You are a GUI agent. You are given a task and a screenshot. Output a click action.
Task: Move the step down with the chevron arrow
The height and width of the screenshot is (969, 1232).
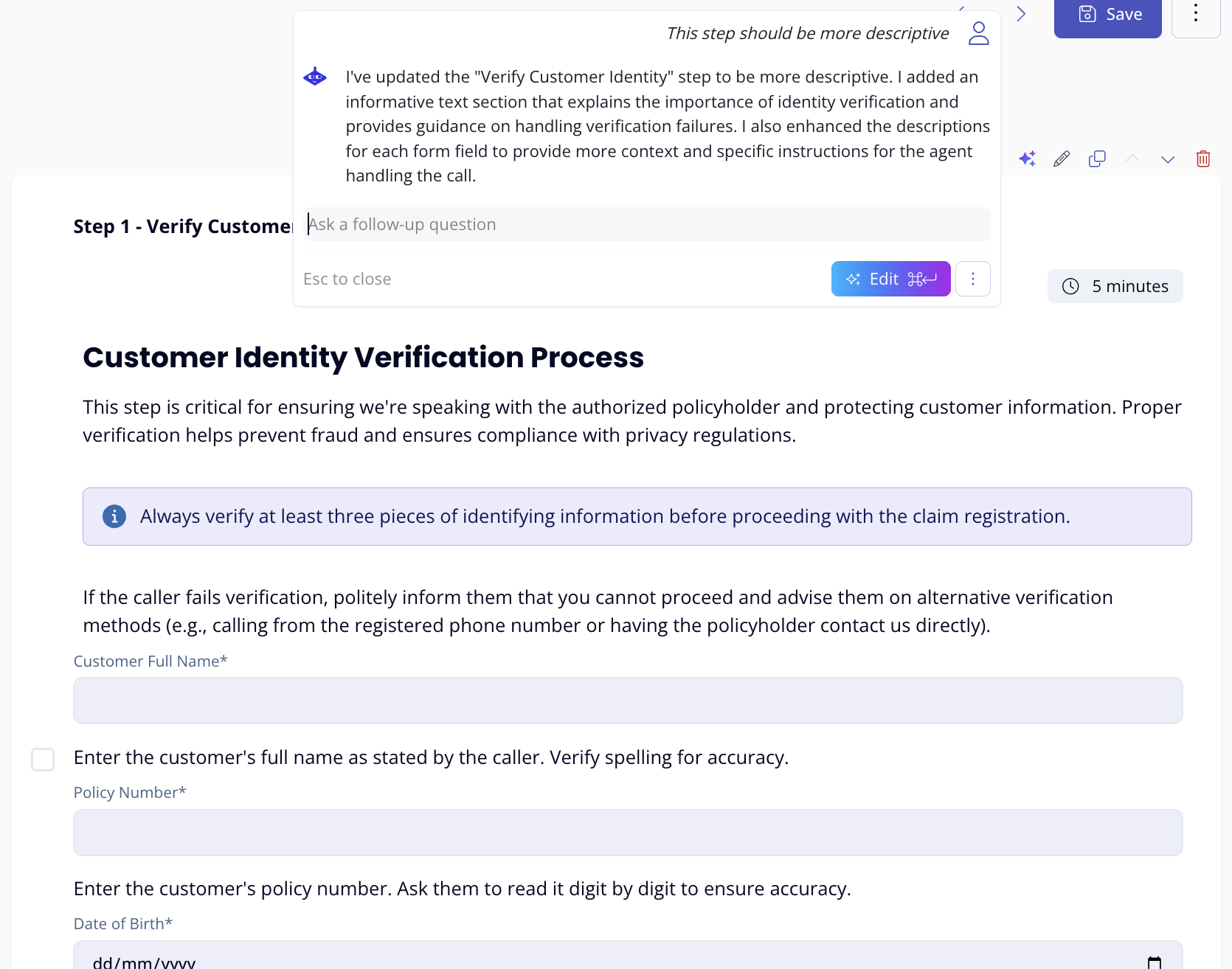(x=1168, y=159)
